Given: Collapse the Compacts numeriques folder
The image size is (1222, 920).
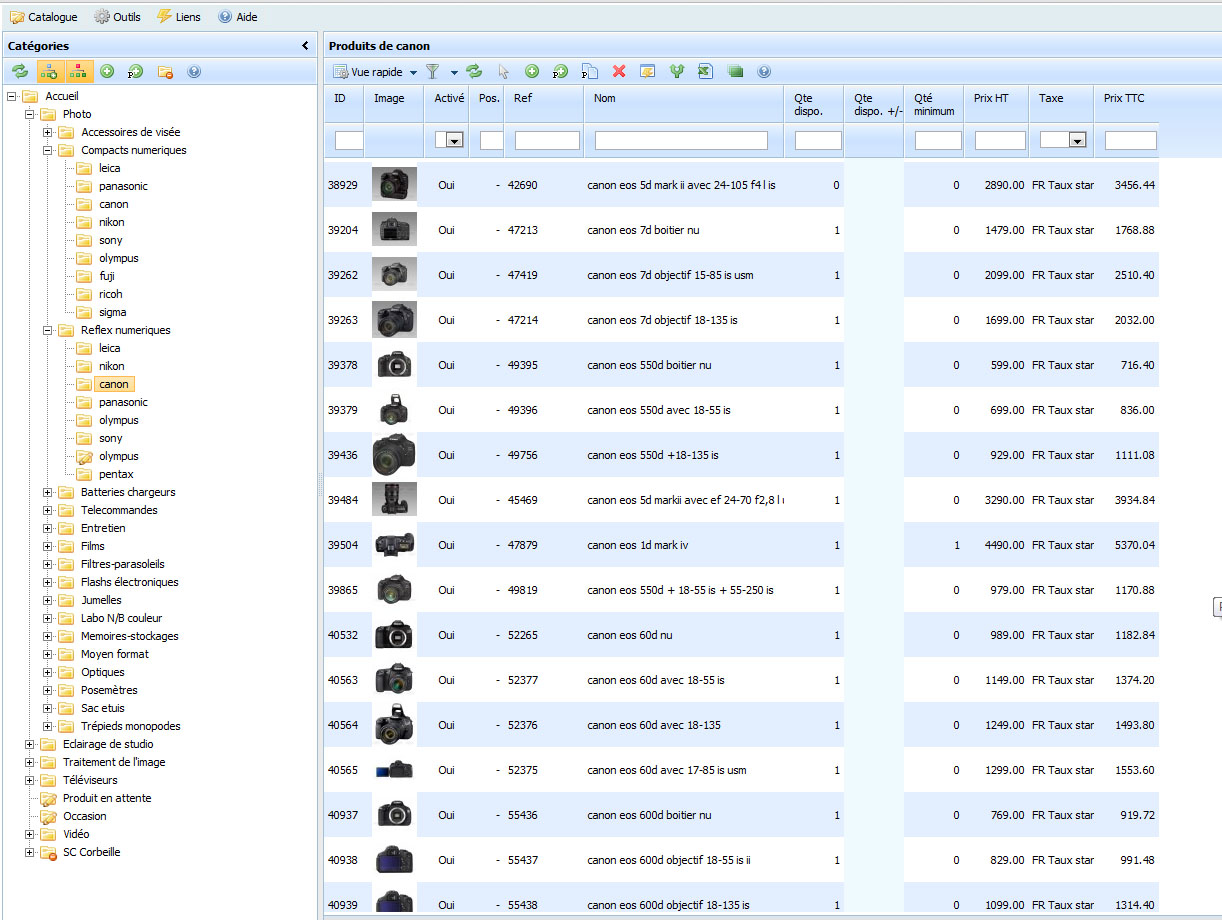Looking at the screenshot, I should tap(47, 150).
